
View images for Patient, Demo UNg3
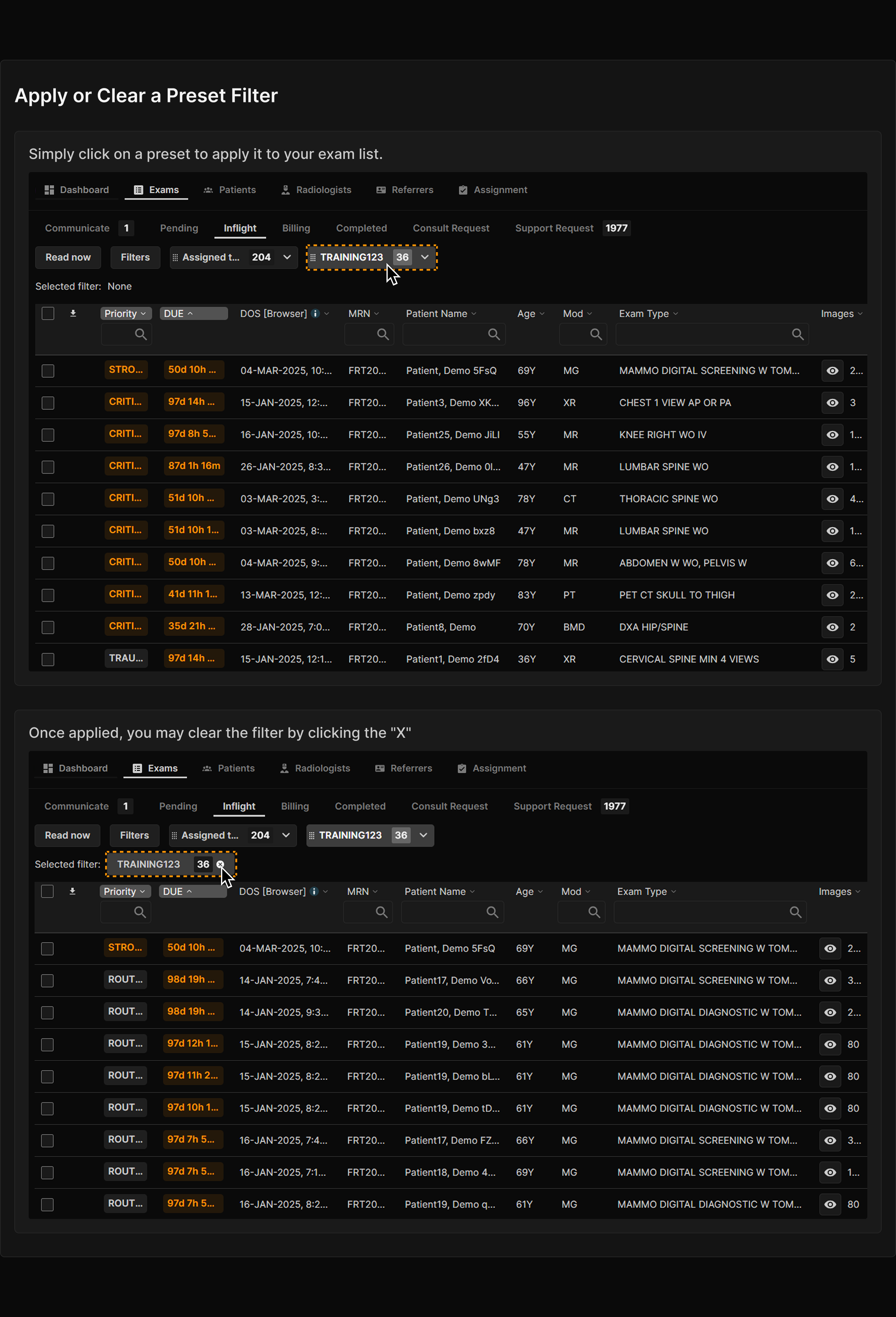(832, 499)
